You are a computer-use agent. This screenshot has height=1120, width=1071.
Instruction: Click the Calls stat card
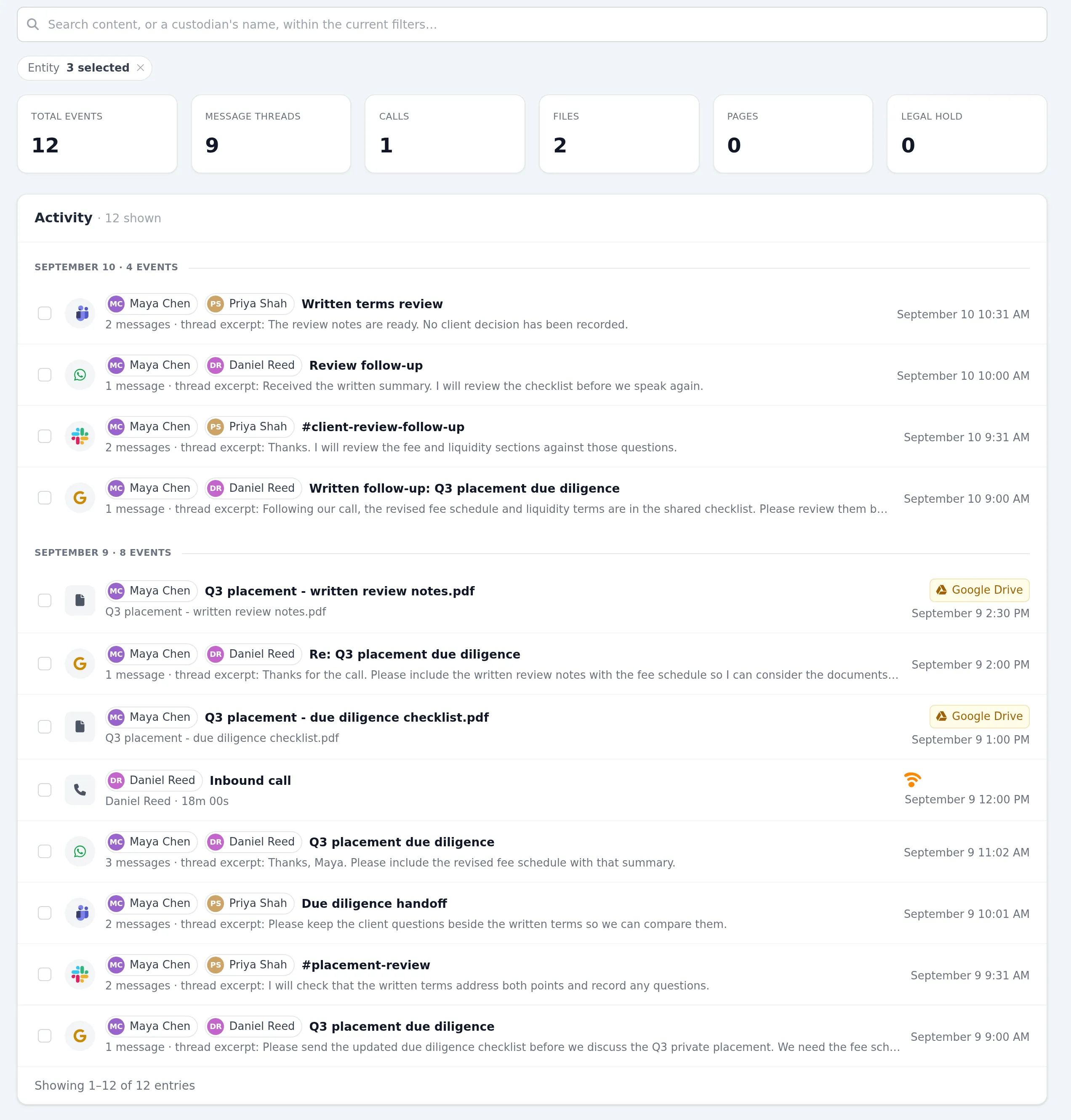pyautogui.click(x=445, y=134)
